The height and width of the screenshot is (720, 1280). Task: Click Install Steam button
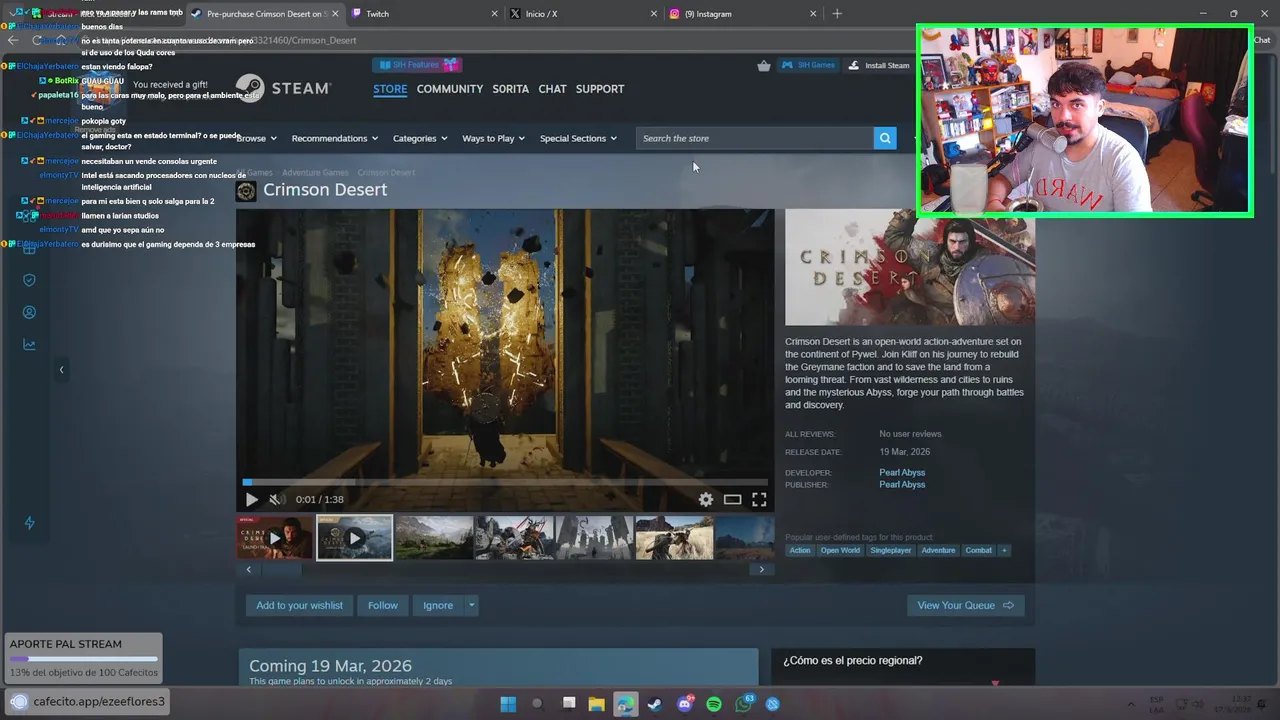tap(879, 65)
